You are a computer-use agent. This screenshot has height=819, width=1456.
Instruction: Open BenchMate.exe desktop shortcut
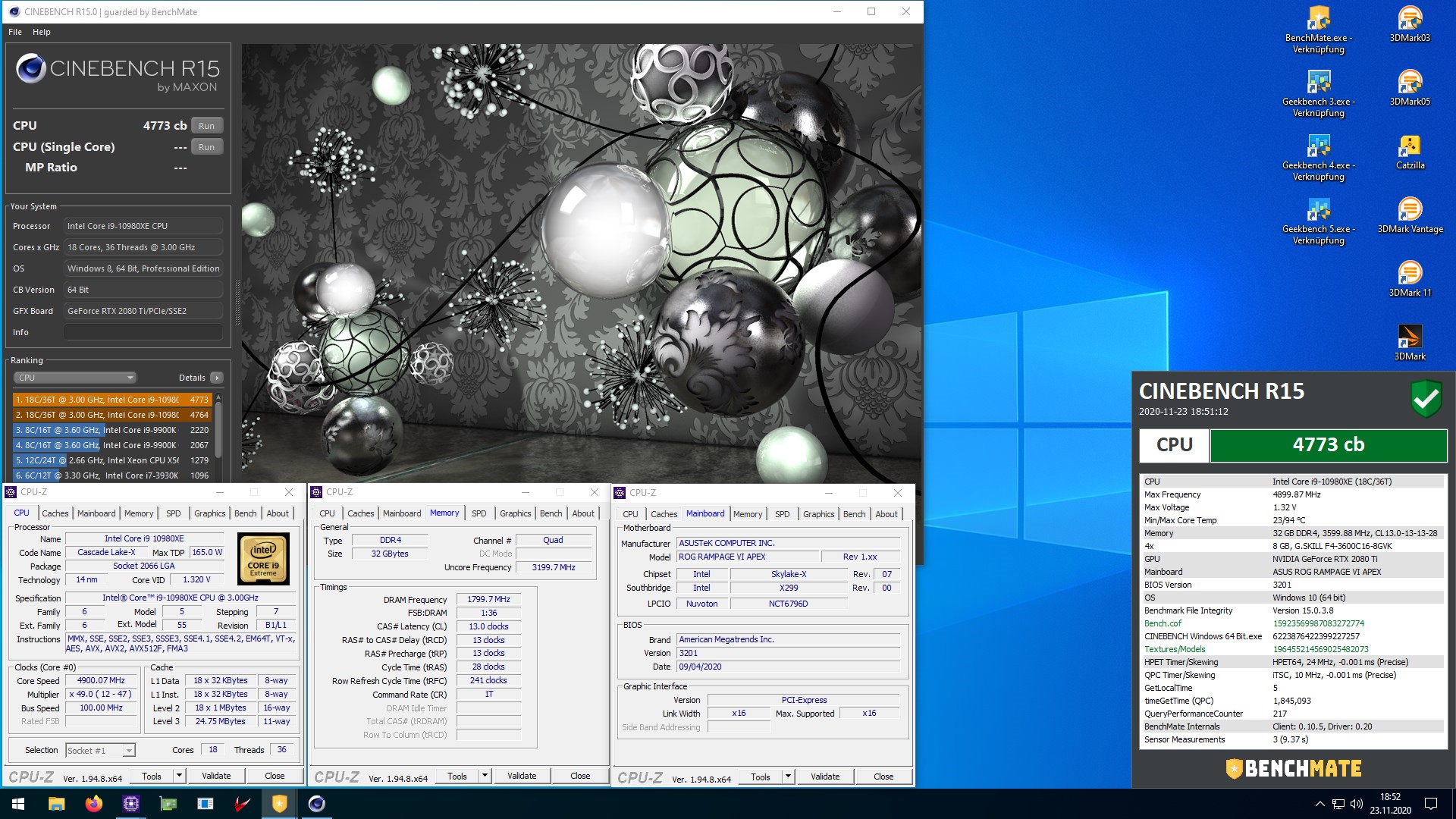pyautogui.click(x=1319, y=30)
